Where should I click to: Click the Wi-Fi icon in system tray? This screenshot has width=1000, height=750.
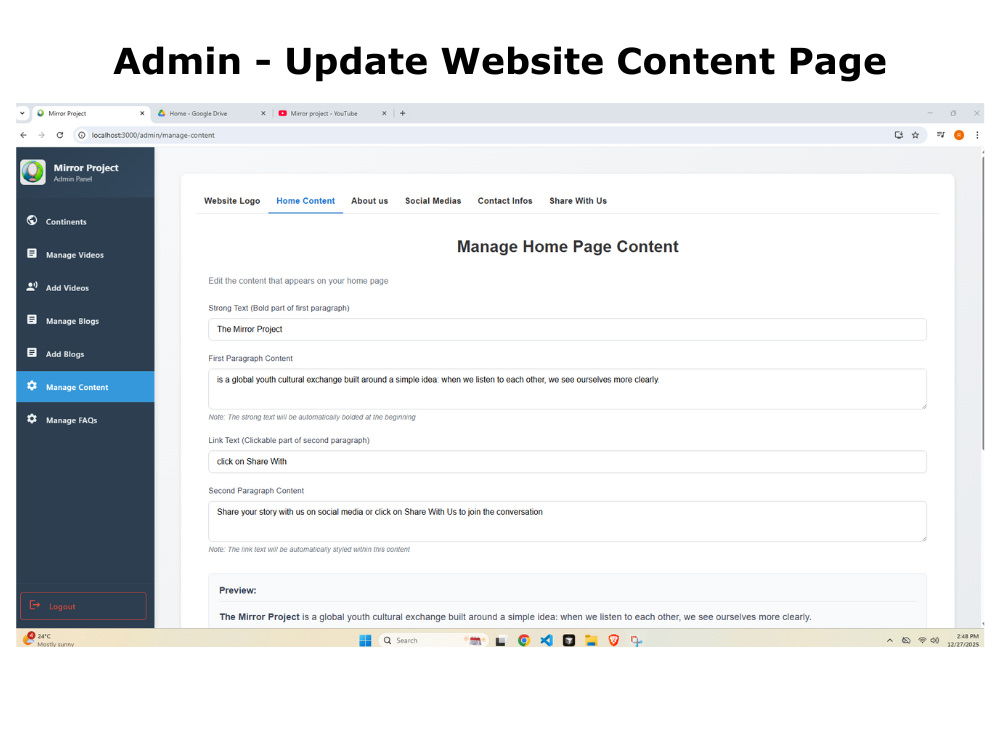[x=922, y=640]
